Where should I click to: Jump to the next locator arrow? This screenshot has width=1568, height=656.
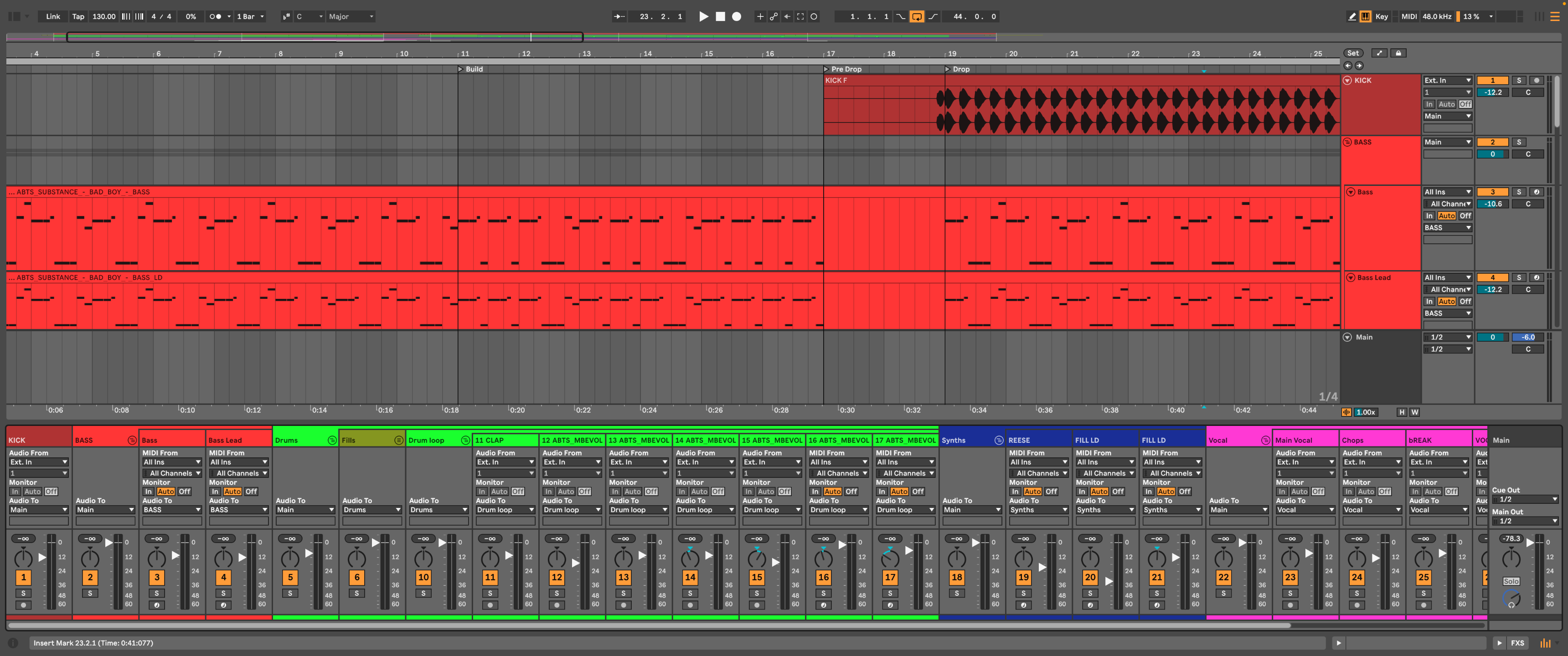[x=1359, y=66]
